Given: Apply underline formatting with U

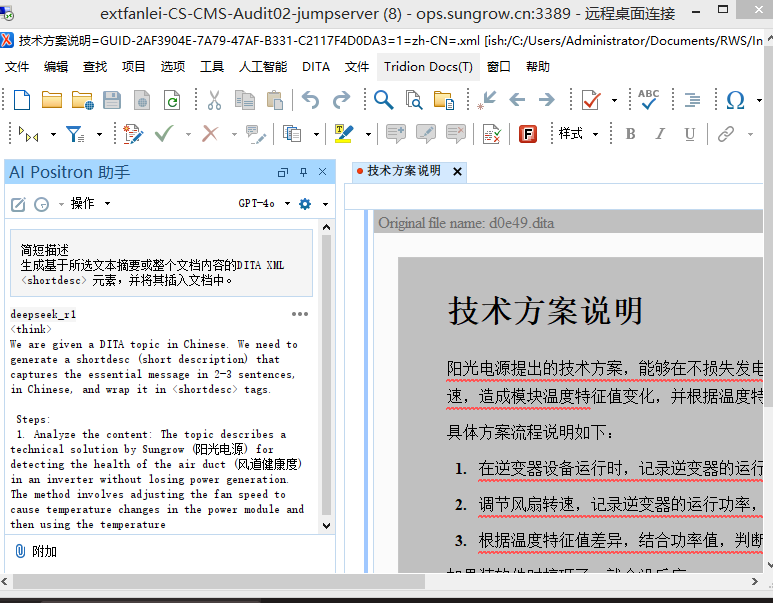Looking at the screenshot, I should pos(690,134).
